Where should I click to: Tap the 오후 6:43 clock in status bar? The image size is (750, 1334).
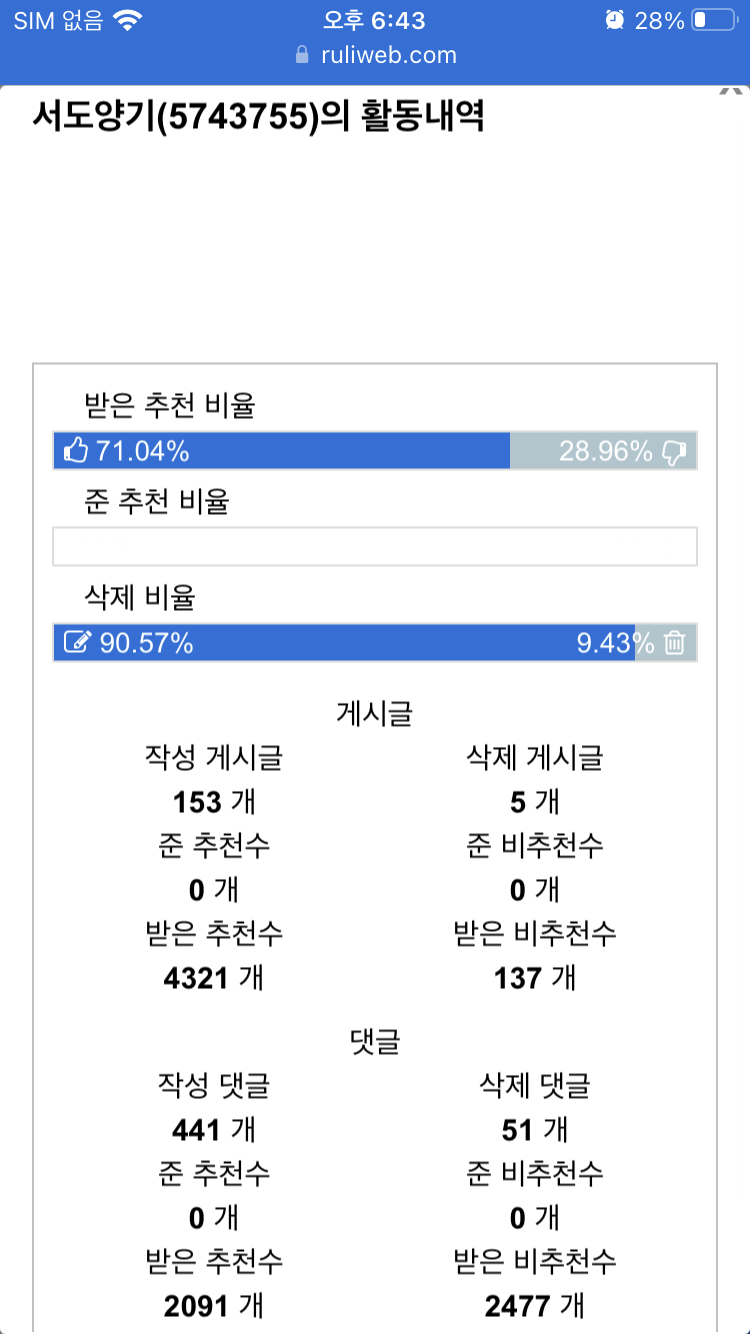click(375, 20)
